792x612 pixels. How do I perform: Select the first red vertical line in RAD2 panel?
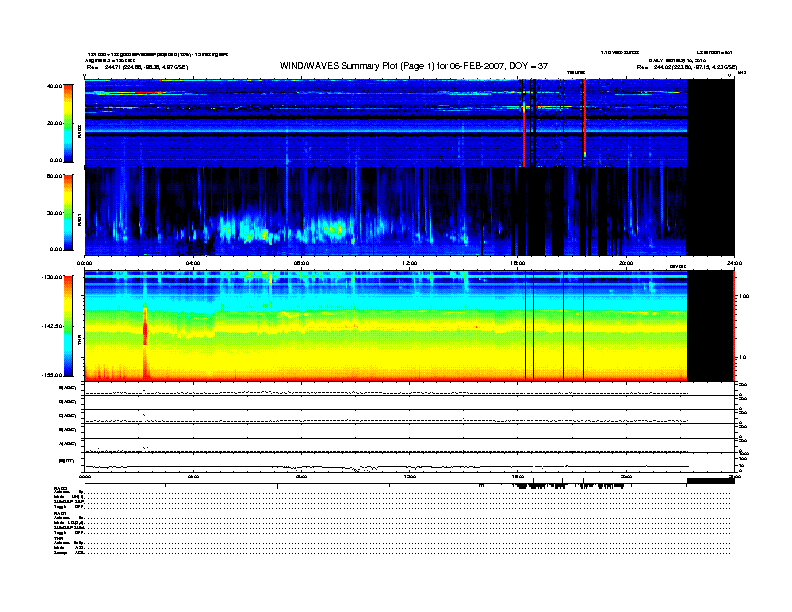point(523,125)
